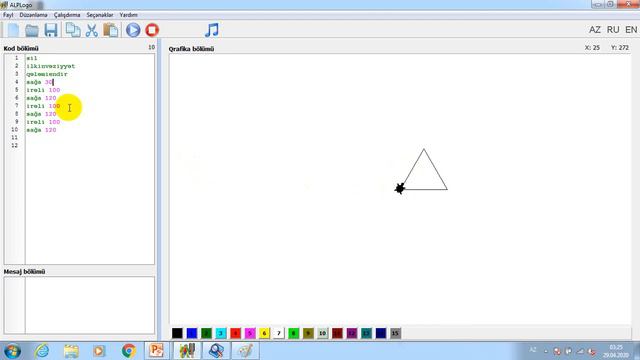Switch language to AZ
This screenshot has height=360, width=640.
coord(595,30)
